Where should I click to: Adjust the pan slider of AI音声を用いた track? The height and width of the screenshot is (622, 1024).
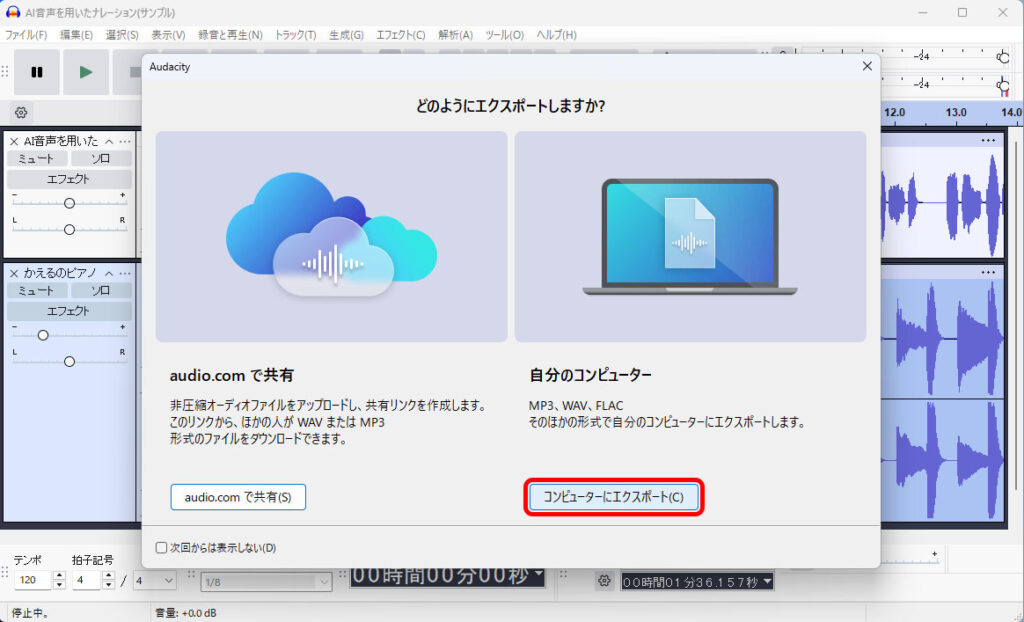(69, 229)
